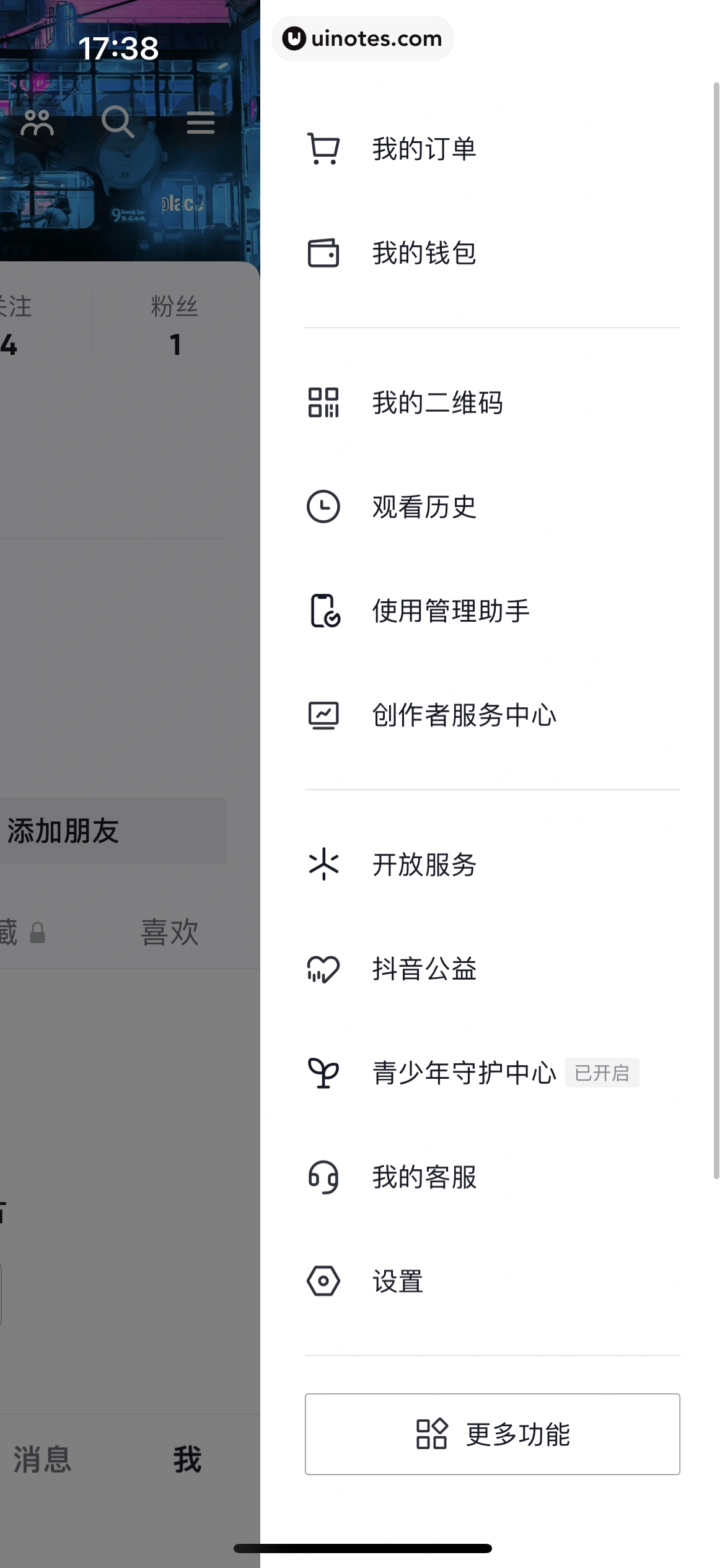
Task: Open 我的客服 customer service
Action: click(x=424, y=1178)
